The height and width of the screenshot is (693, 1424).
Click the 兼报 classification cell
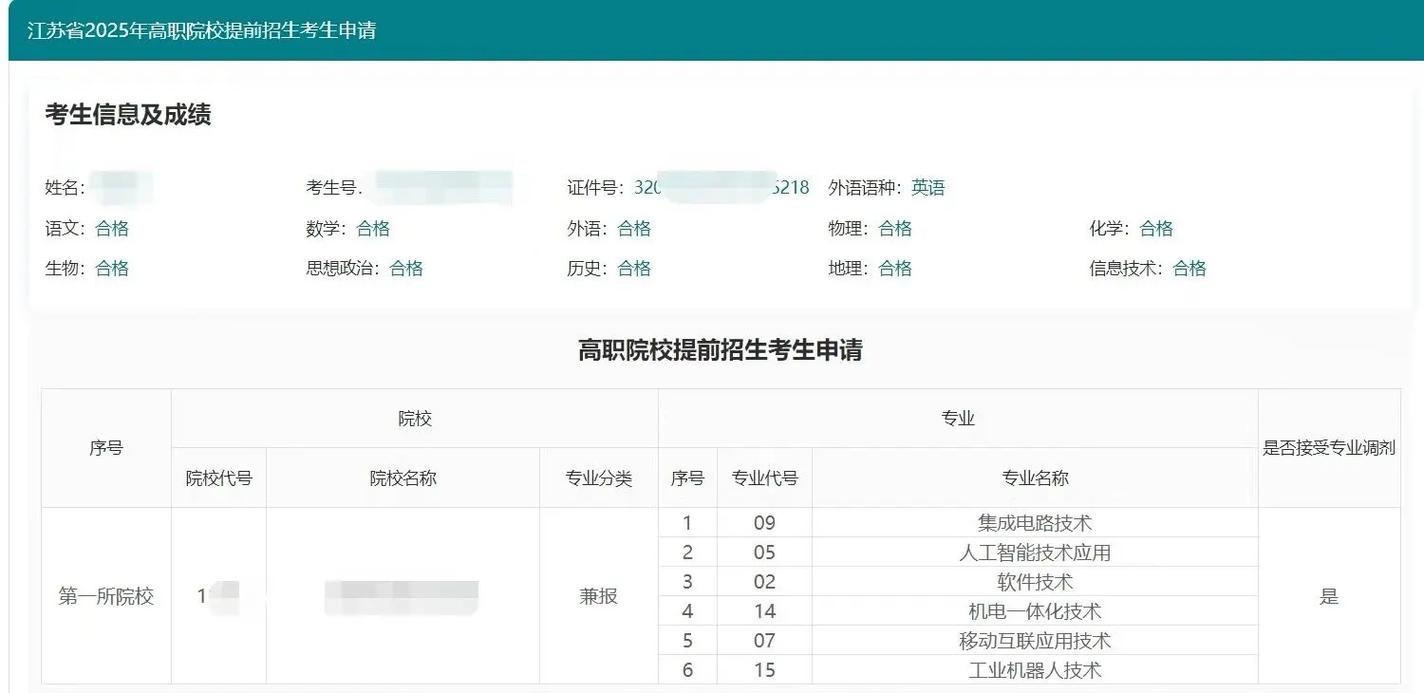599,595
